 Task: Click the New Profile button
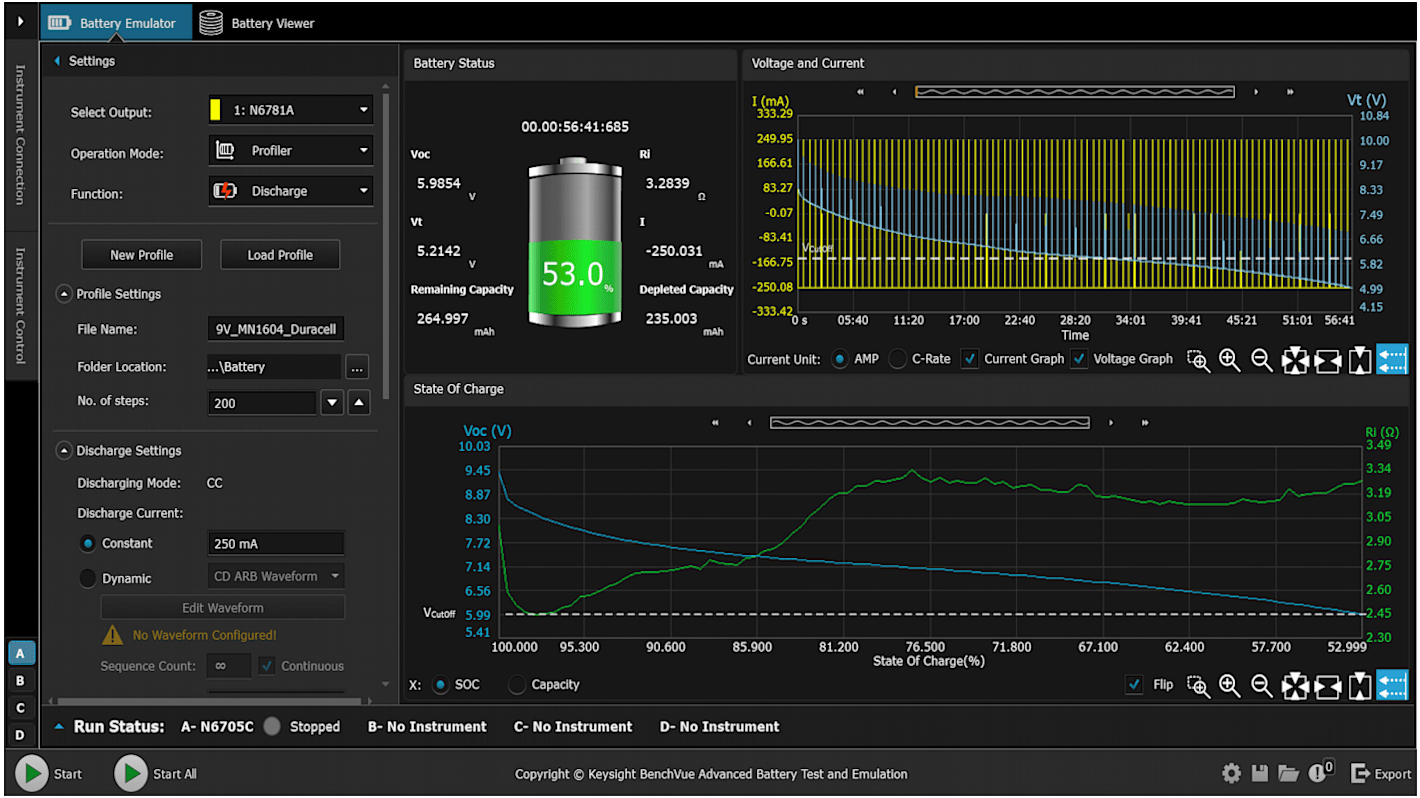tap(141, 255)
